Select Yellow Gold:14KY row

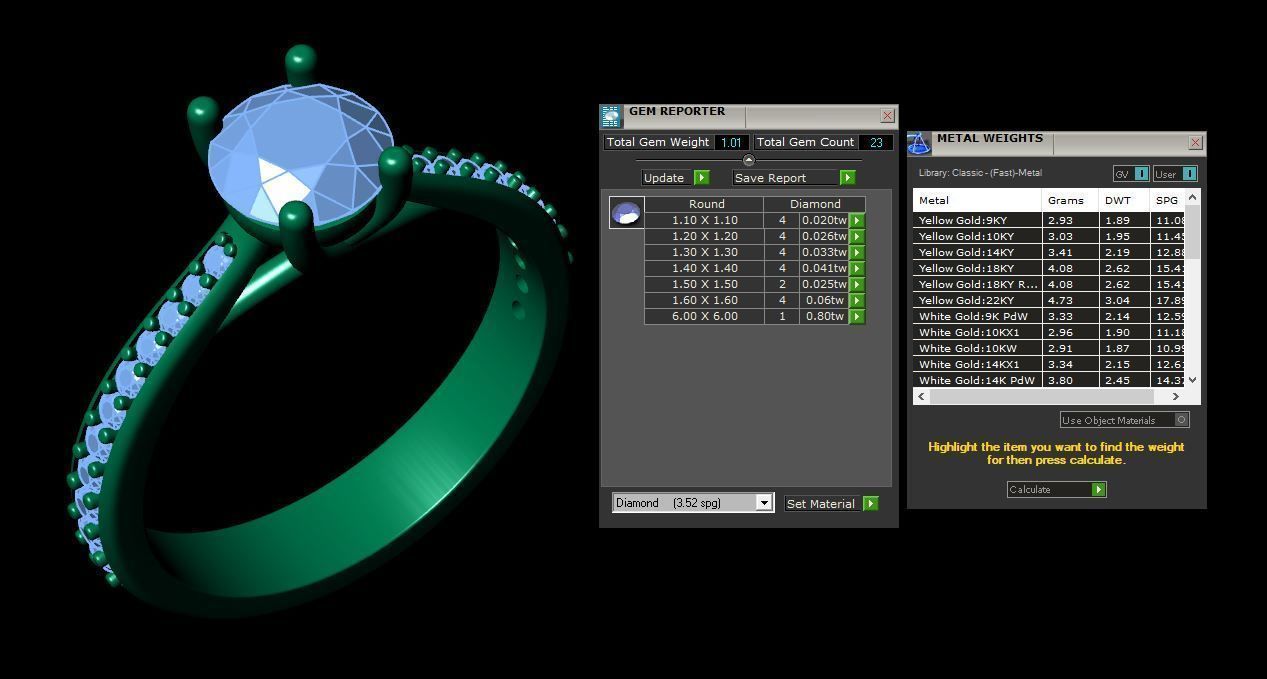tap(1049, 252)
